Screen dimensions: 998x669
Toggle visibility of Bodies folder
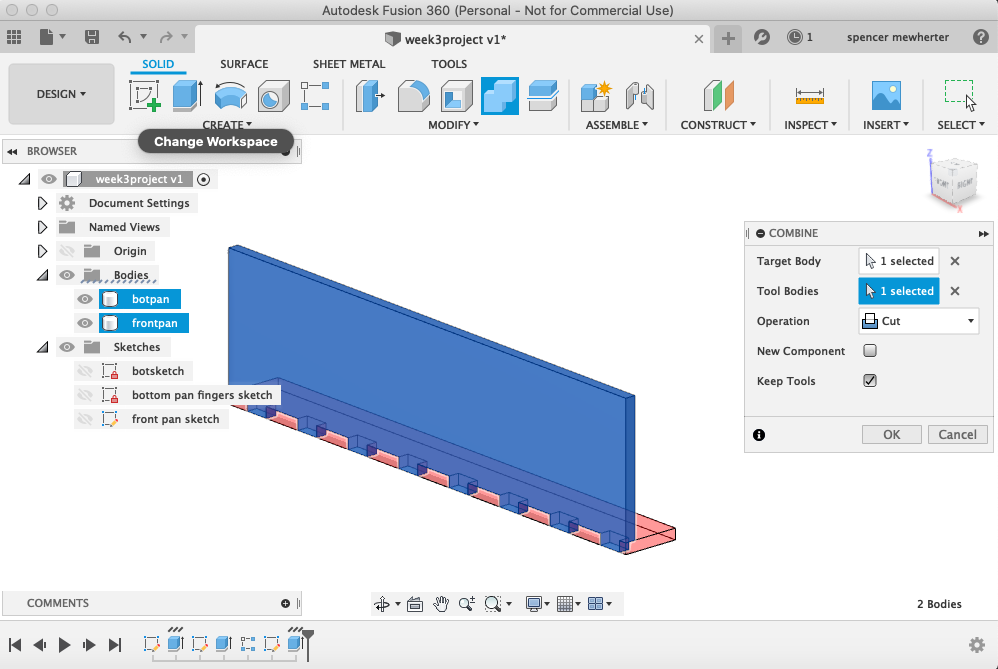tap(67, 275)
